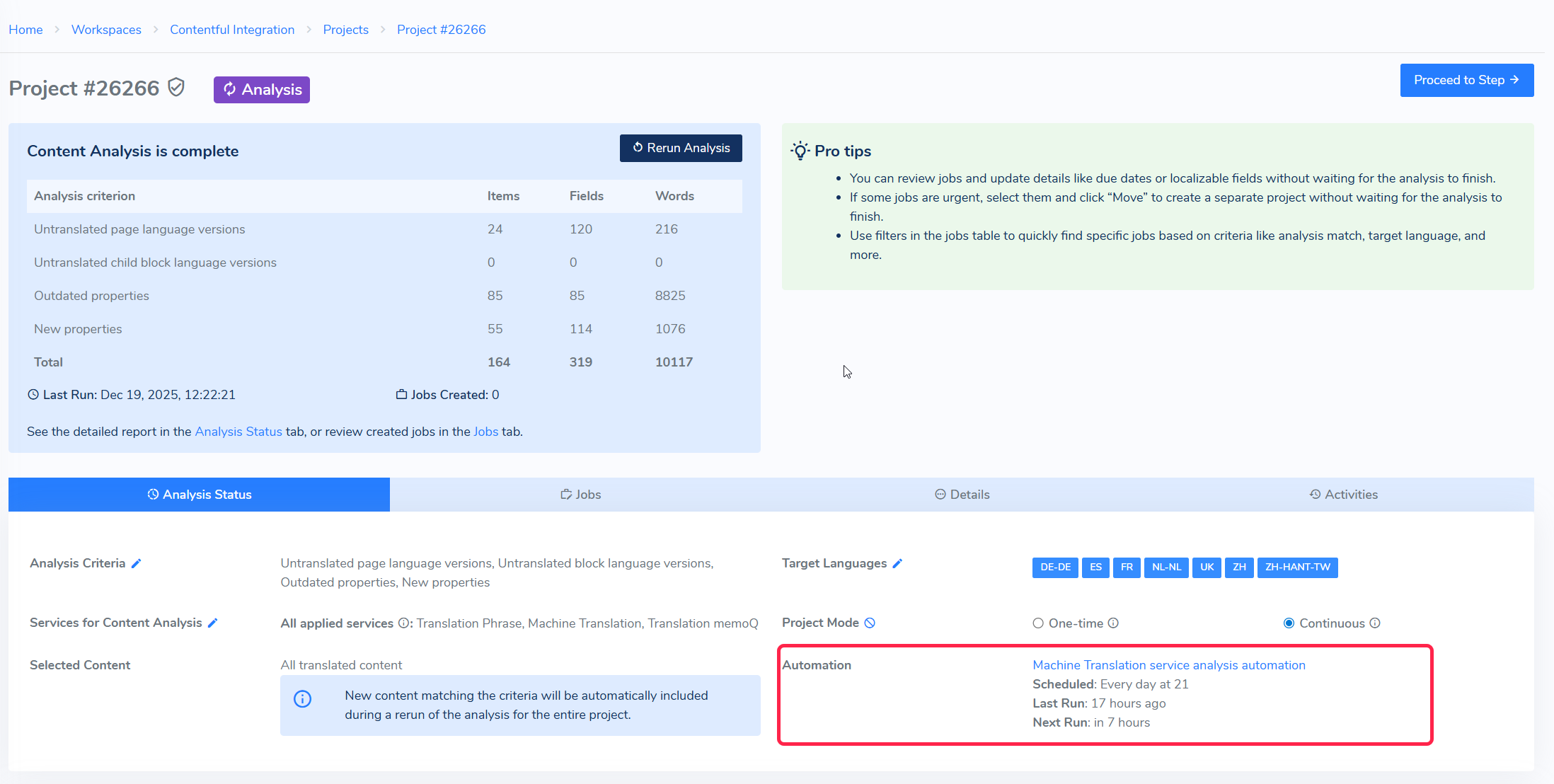Edit Target Languages with the pencil icon
This screenshot has width=1554, height=784.
tap(897, 563)
